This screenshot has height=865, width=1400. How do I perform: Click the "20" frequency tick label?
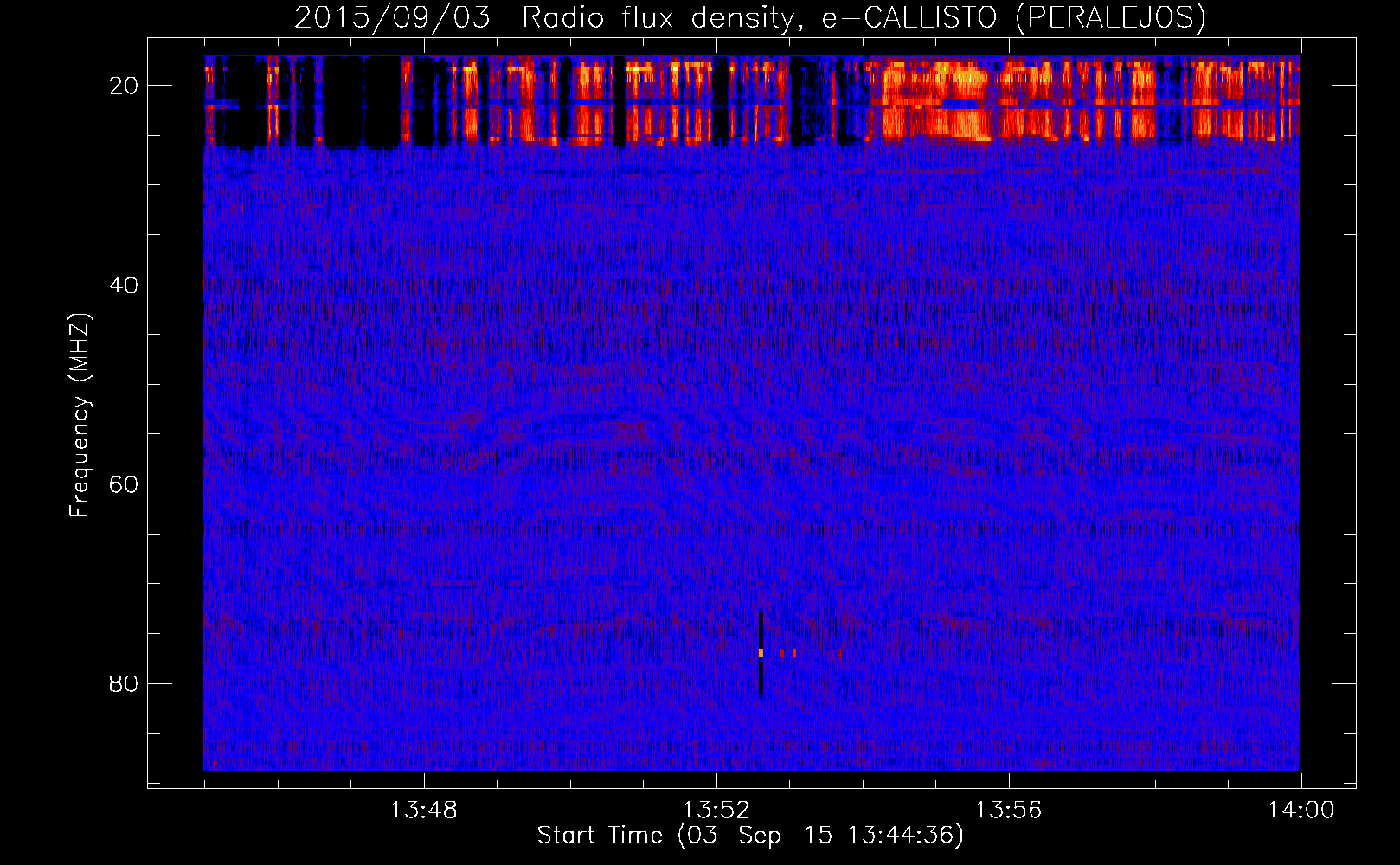(x=125, y=86)
